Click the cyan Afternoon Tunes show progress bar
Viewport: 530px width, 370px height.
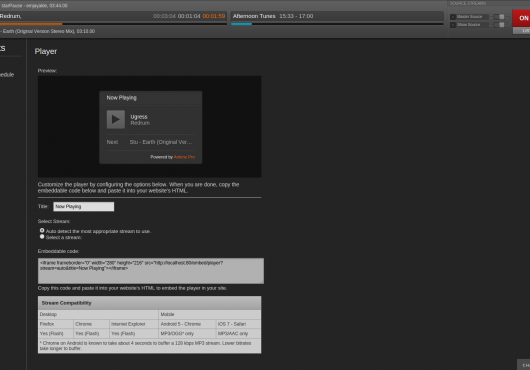[241, 24]
